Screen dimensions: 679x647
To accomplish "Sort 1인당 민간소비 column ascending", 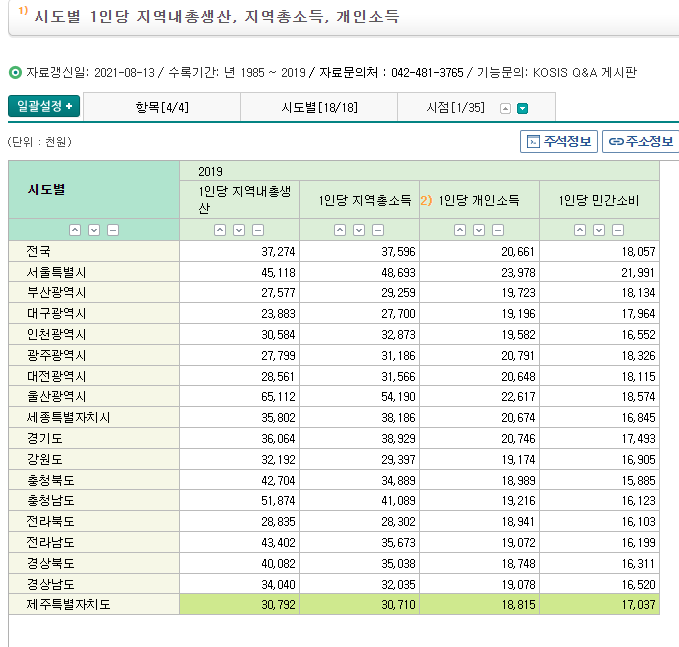I will pyautogui.click(x=580, y=230).
